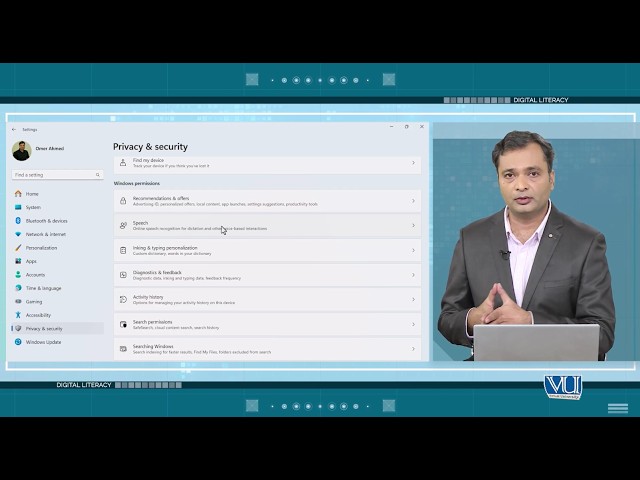This screenshot has width=640, height=480.
Task: Click the Apps grid icon
Action: pyautogui.click(x=18, y=261)
